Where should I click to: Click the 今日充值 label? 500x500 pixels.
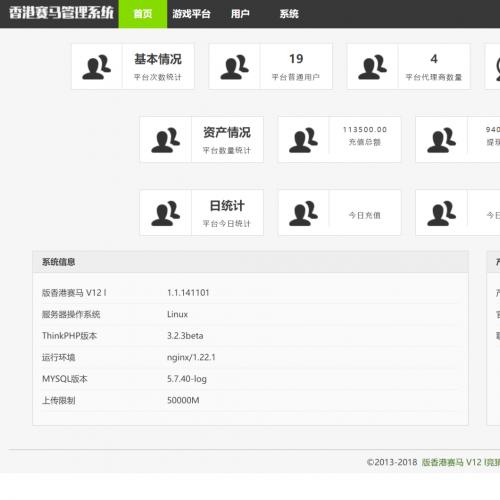(x=365, y=215)
